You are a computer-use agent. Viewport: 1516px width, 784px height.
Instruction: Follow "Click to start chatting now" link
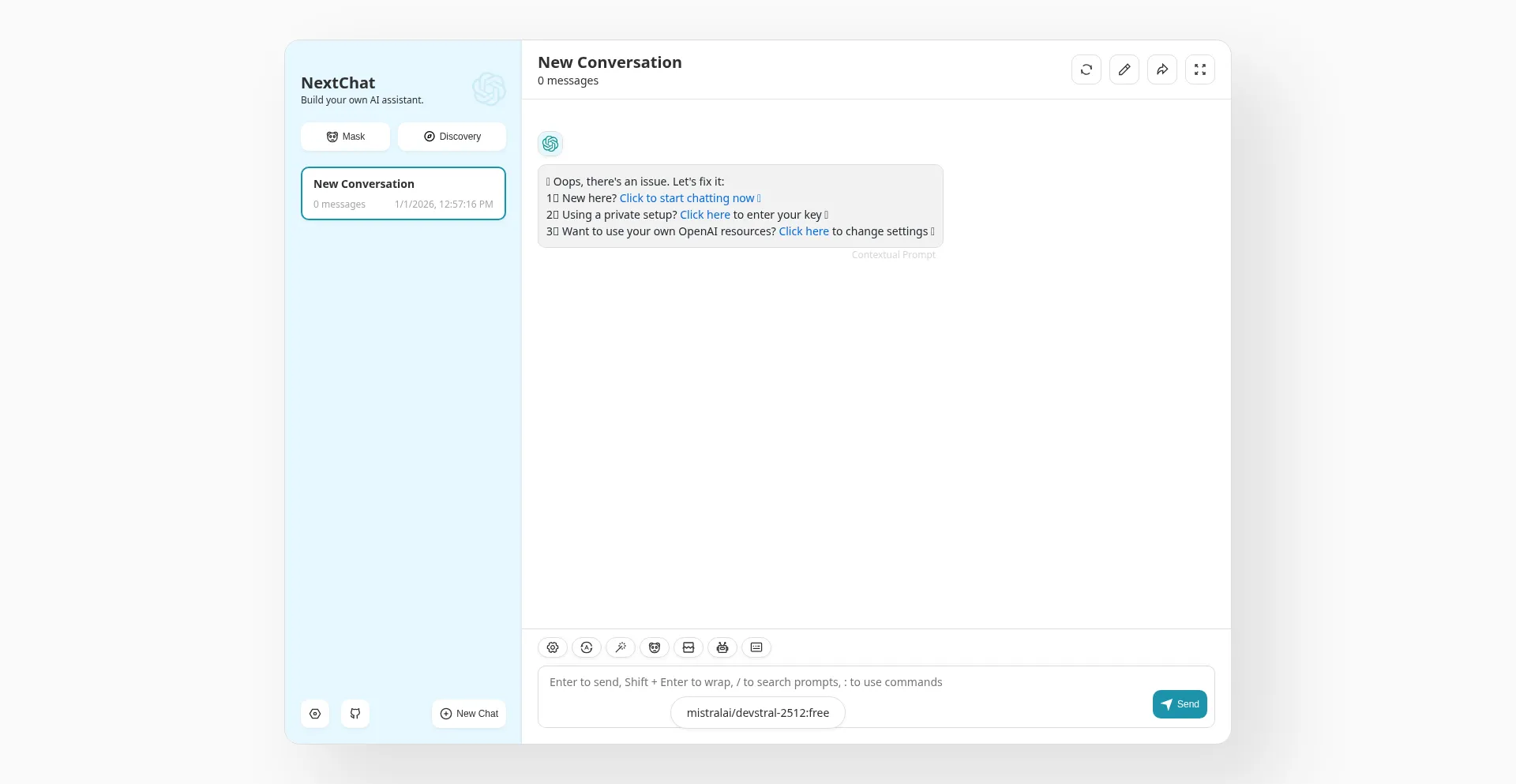tap(686, 198)
